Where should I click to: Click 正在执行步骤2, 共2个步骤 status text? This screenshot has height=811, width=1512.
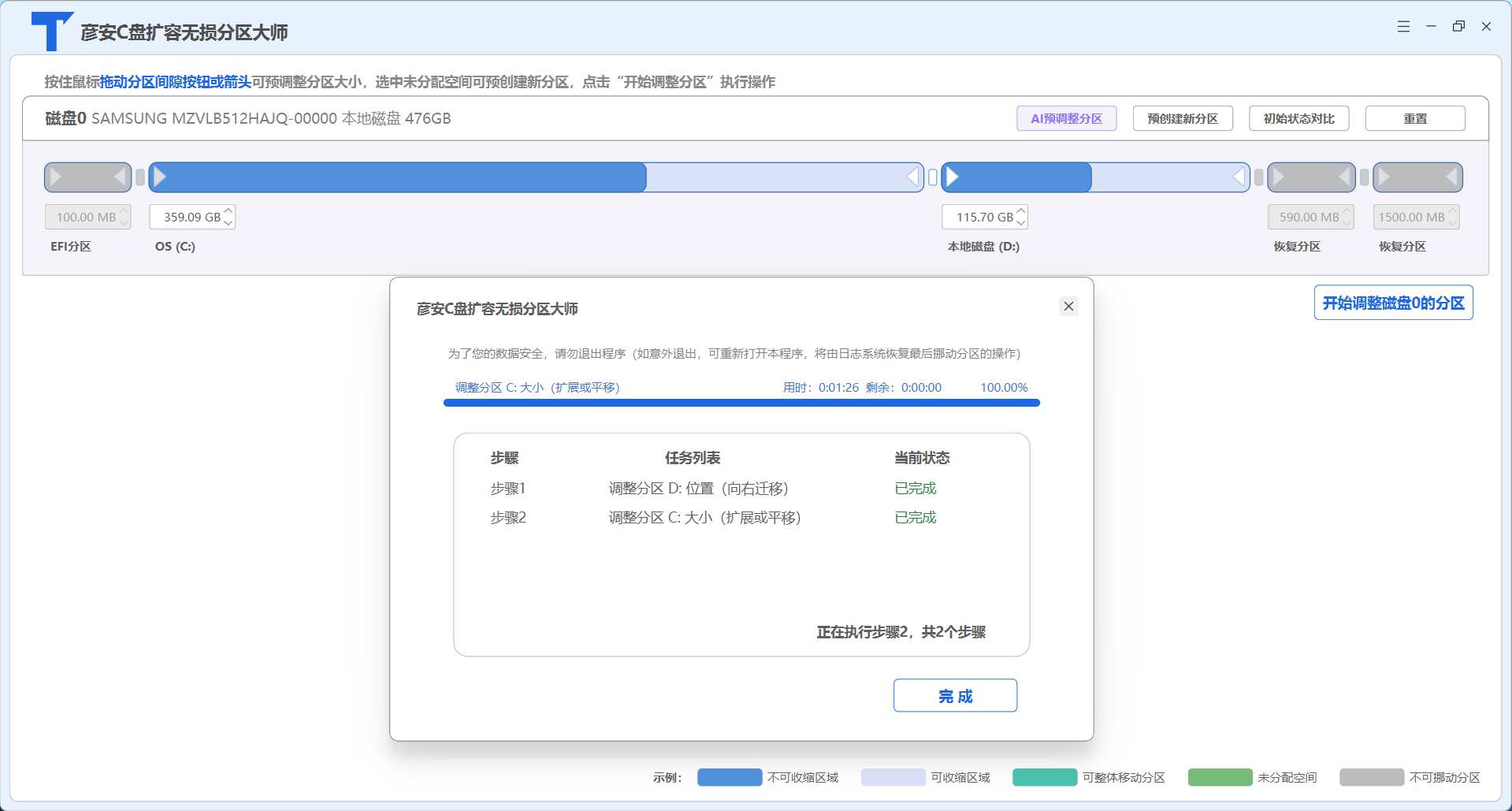[901, 632]
